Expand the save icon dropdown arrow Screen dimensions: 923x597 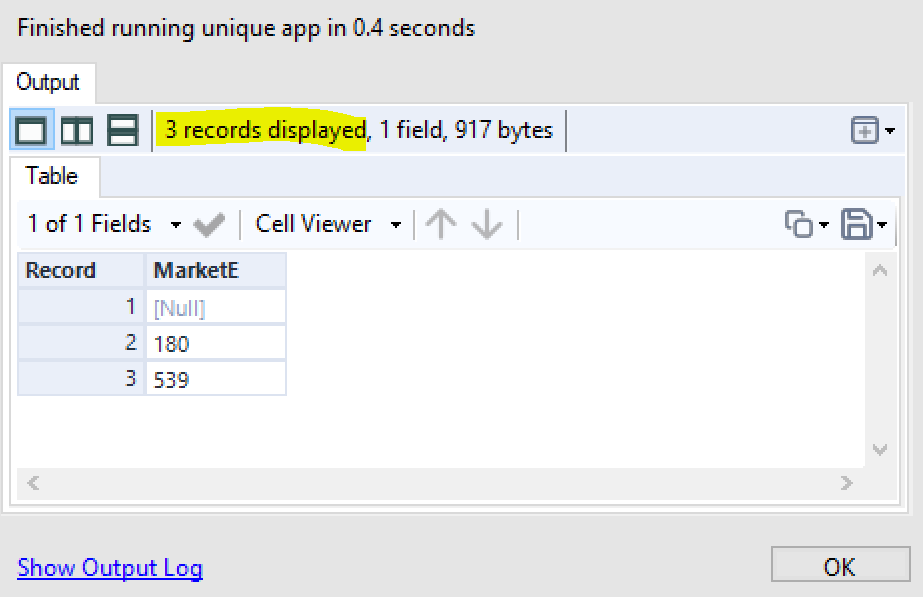[x=882, y=225]
